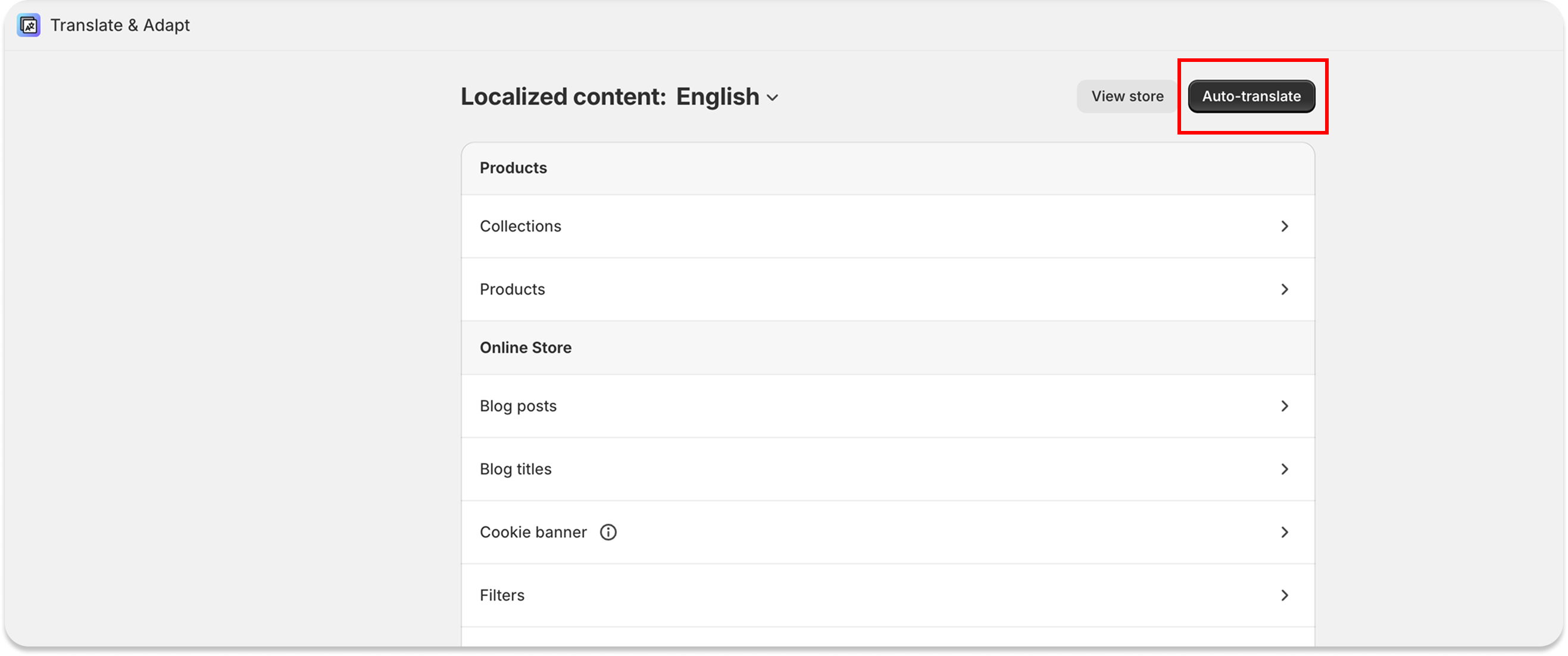Image resolution: width=1568 pixels, height=656 pixels.
Task: Click the chevron arrow on Blog posts row
Action: point(1285,406)
